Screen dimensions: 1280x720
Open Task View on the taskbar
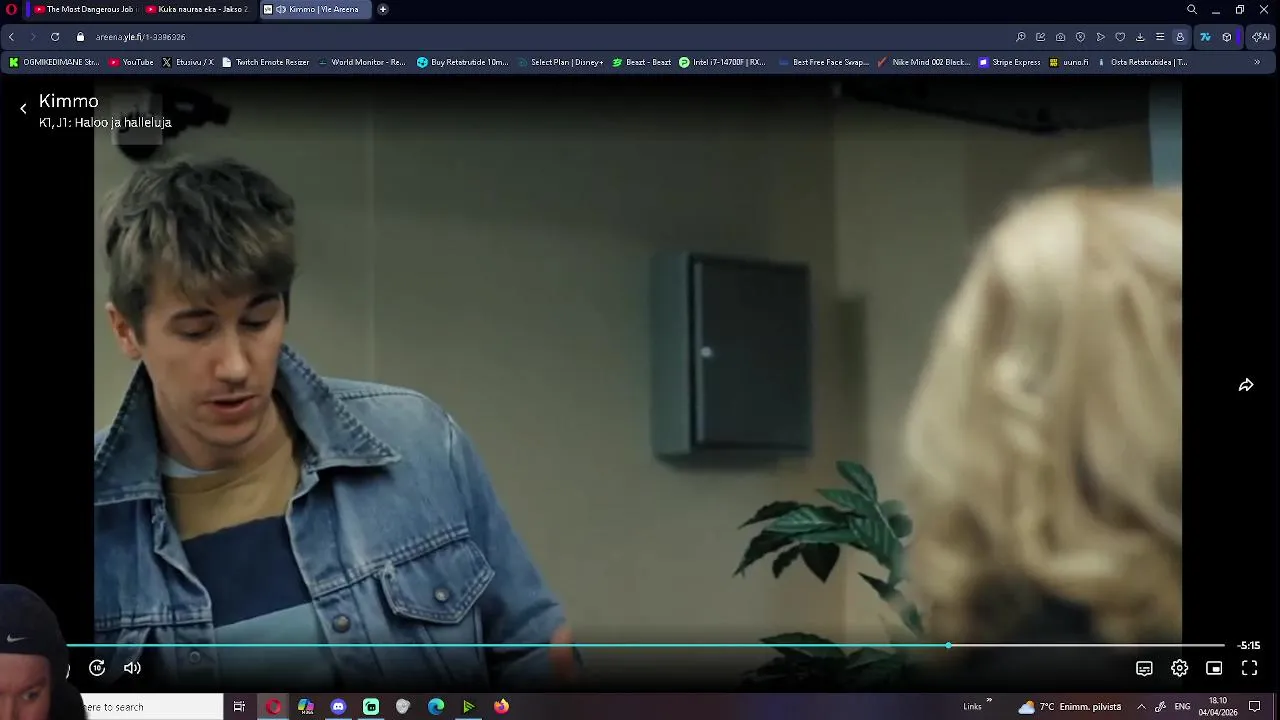[239, 707]
